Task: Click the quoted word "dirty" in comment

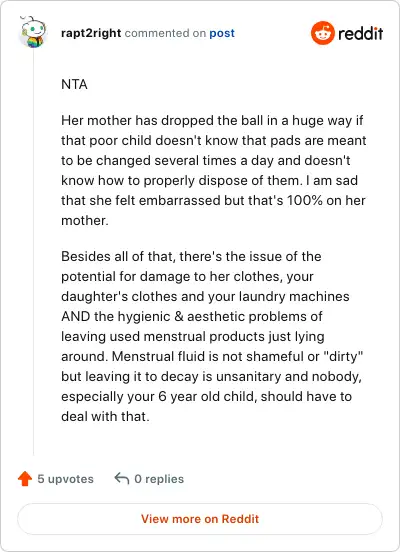Action: 343,357
